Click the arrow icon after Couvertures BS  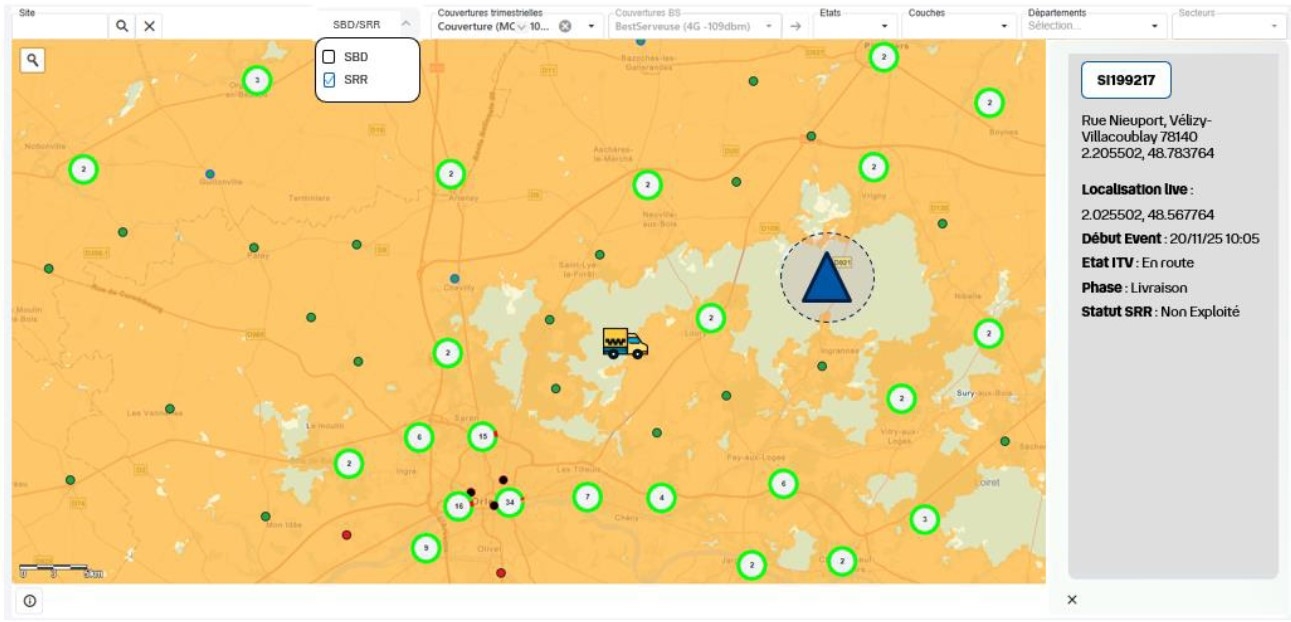click(795, 26)
